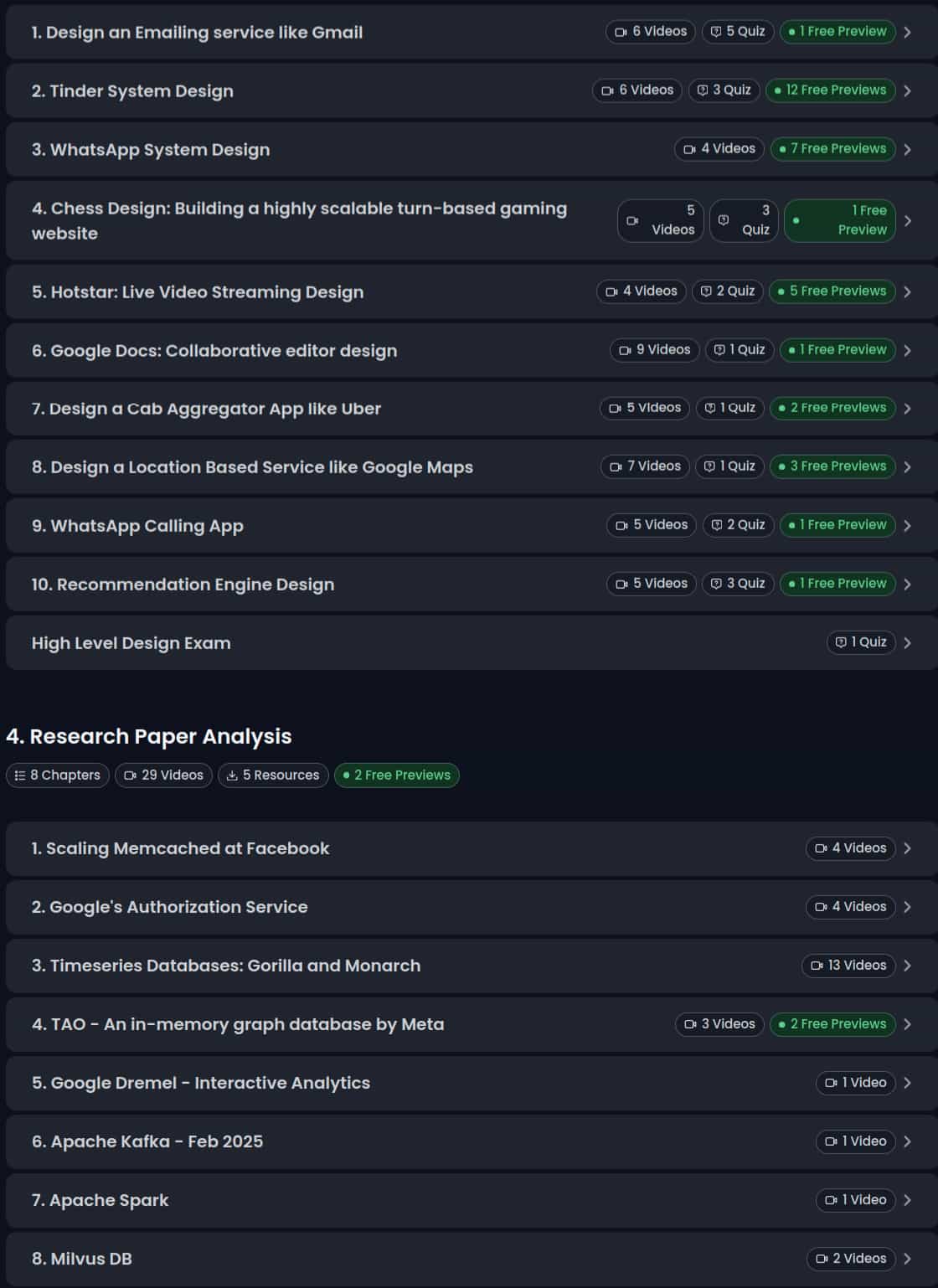This screenshot has width=938, height=1288.
Task: Click 3 Quiz badge for Recommendation Engine Design
Action: point(738,584)
